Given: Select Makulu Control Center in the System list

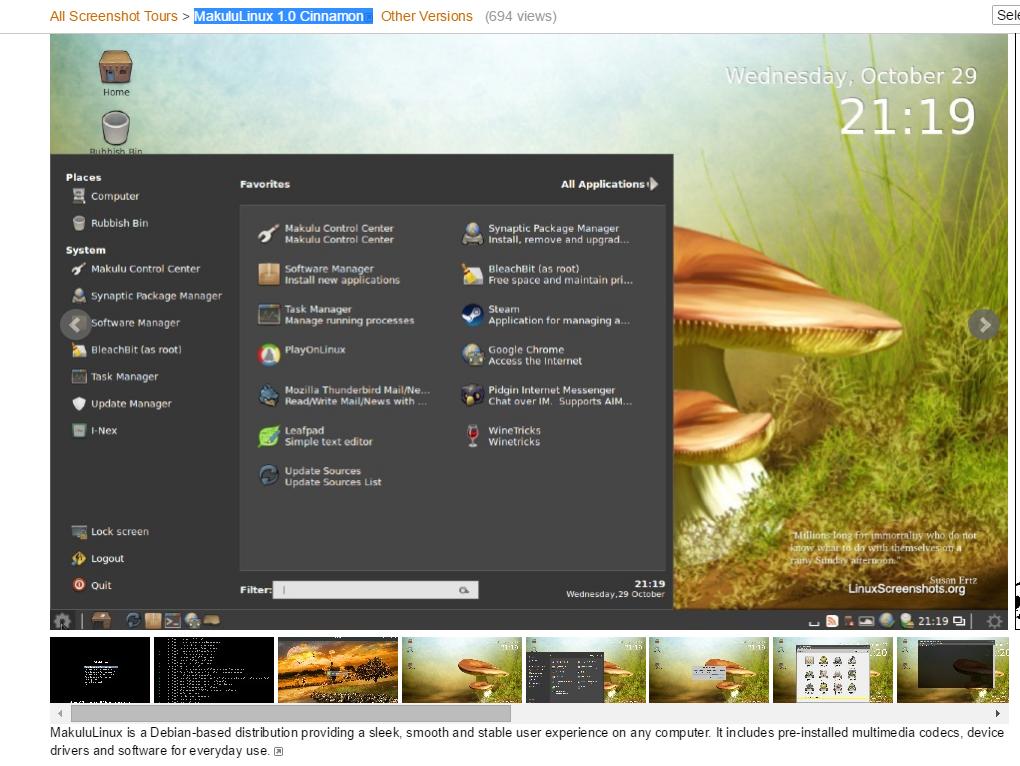Looking at the screenshot, I should (x=135, y=269).
